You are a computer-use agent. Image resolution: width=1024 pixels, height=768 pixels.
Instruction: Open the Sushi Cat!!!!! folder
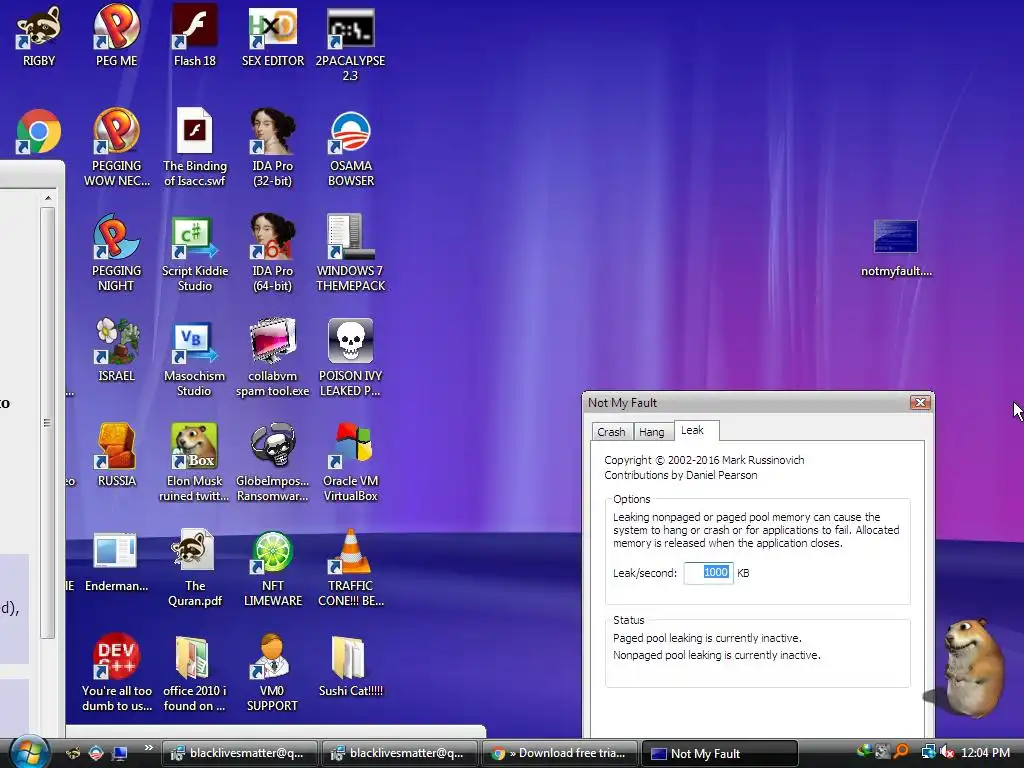coord(350,666)
